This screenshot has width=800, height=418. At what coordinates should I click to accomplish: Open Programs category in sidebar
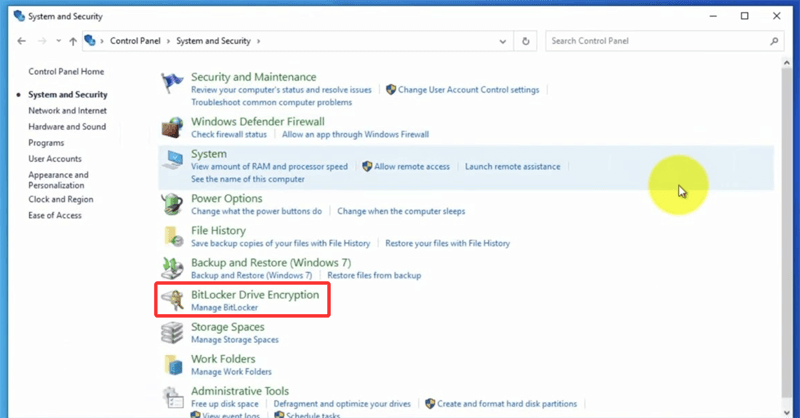pos(46,143)
